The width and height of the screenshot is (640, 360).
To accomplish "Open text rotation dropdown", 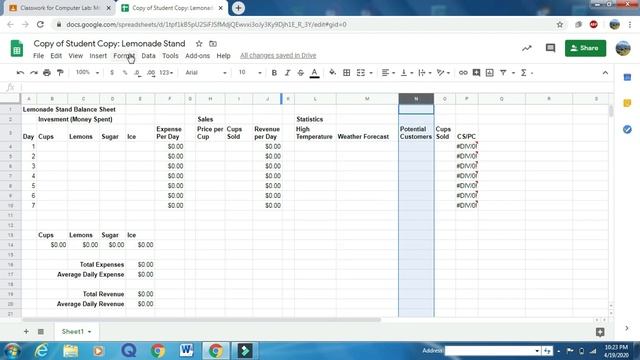I will (x=443, y=73).
